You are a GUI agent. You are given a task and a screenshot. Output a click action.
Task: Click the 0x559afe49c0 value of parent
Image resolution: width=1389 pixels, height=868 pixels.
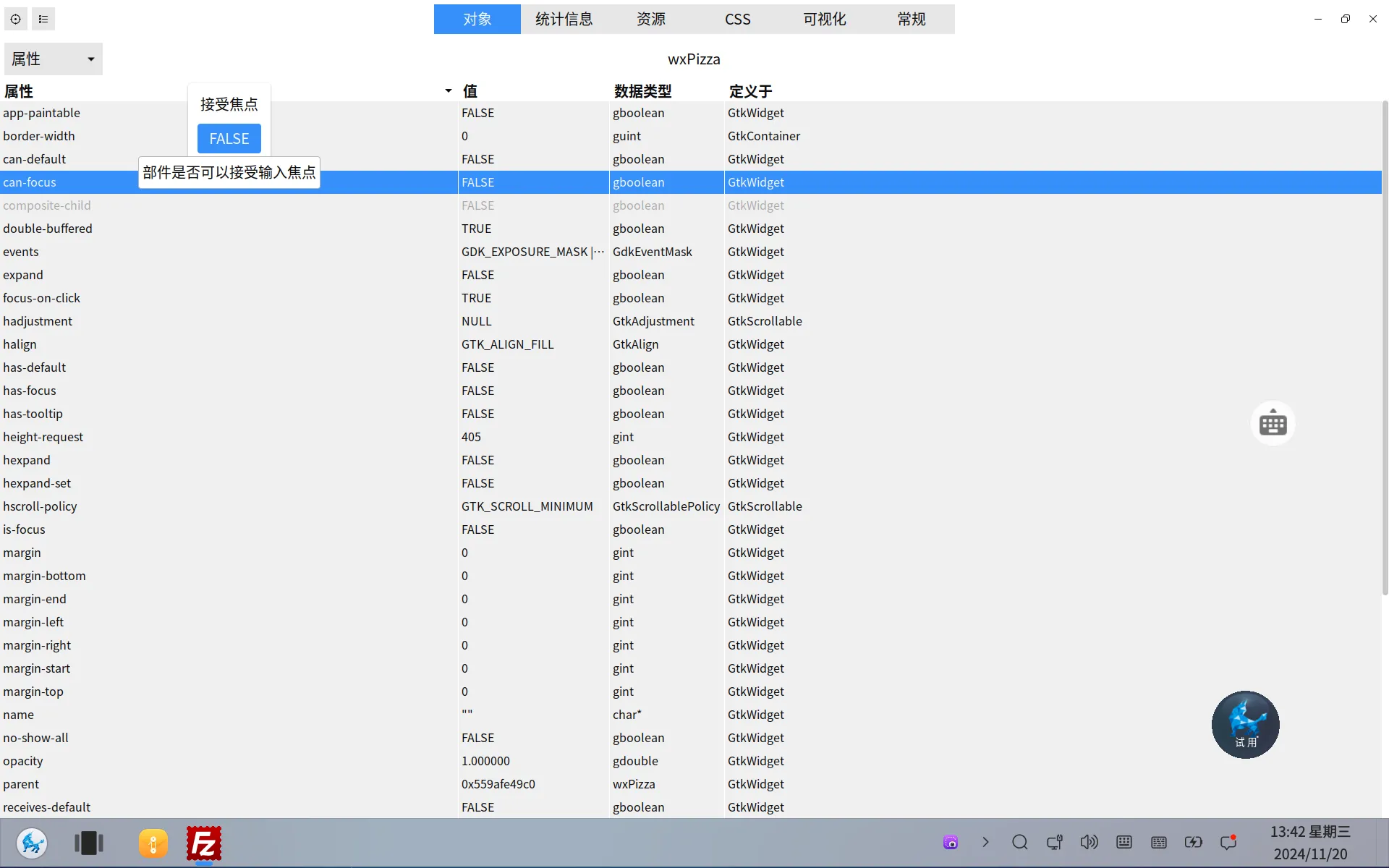coord(498,784)
